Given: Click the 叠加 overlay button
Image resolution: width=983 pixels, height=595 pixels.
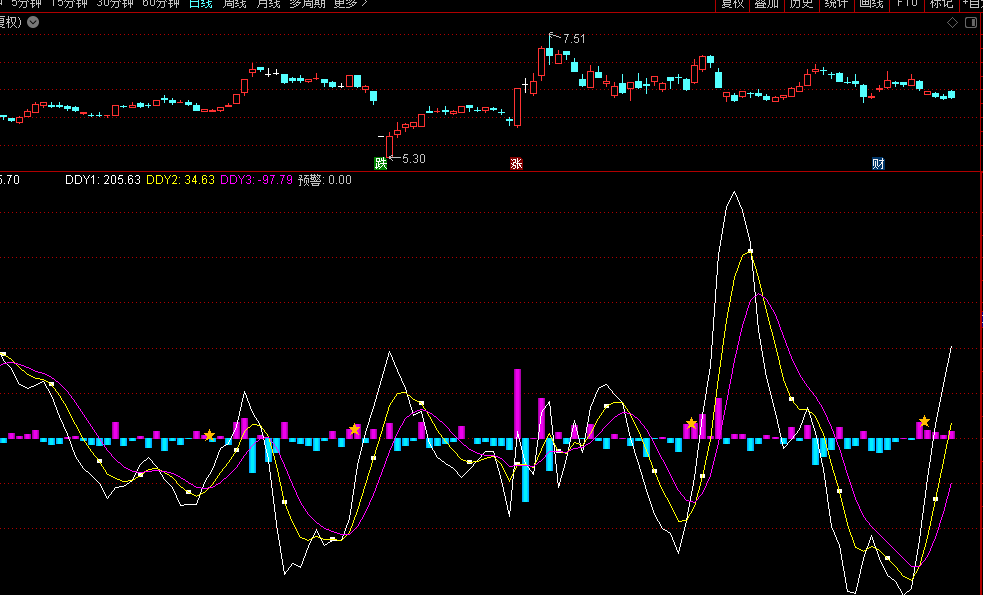Looking at the screenshot, I should point(766,4).
